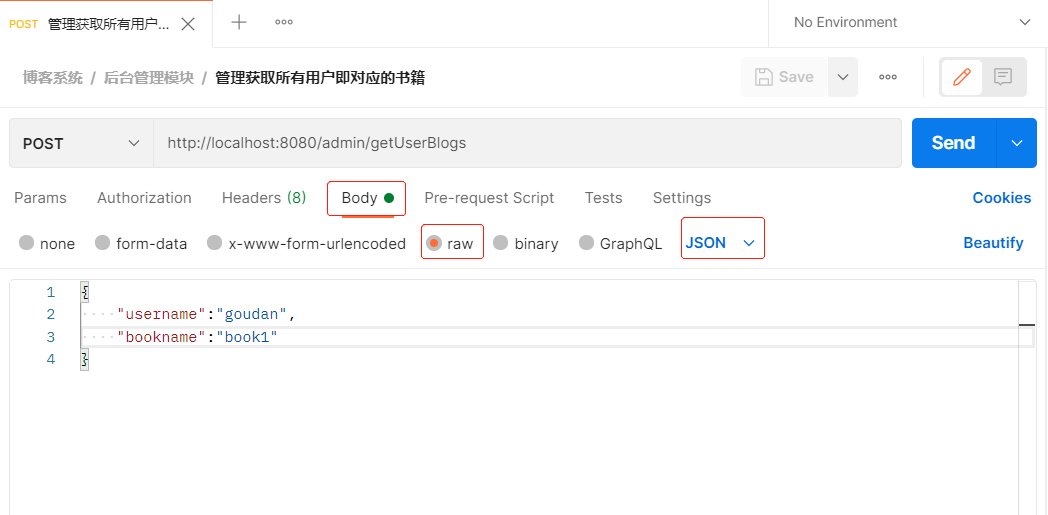Close the current request tab
The image size is (1048, 515).
pyautogui.click(x=188, y=24)
